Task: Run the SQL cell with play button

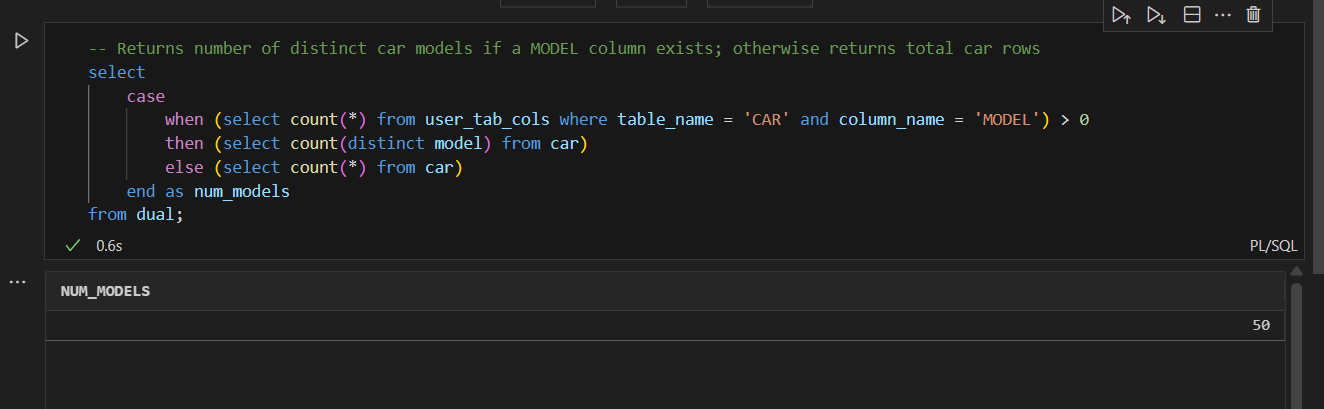Action: pos(21,41)
